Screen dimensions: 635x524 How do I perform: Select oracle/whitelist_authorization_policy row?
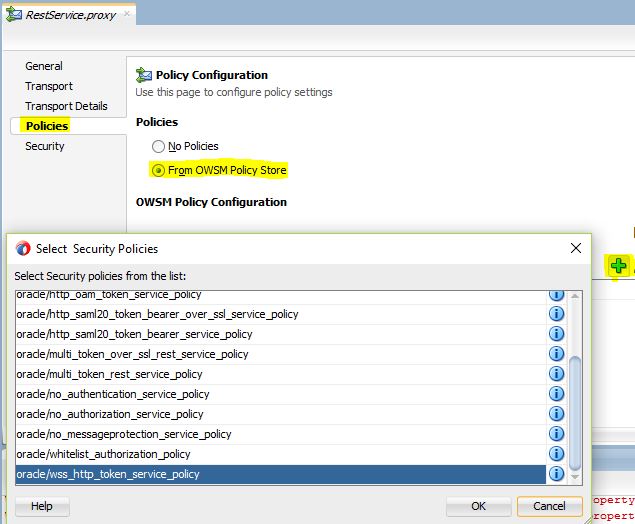281,454
